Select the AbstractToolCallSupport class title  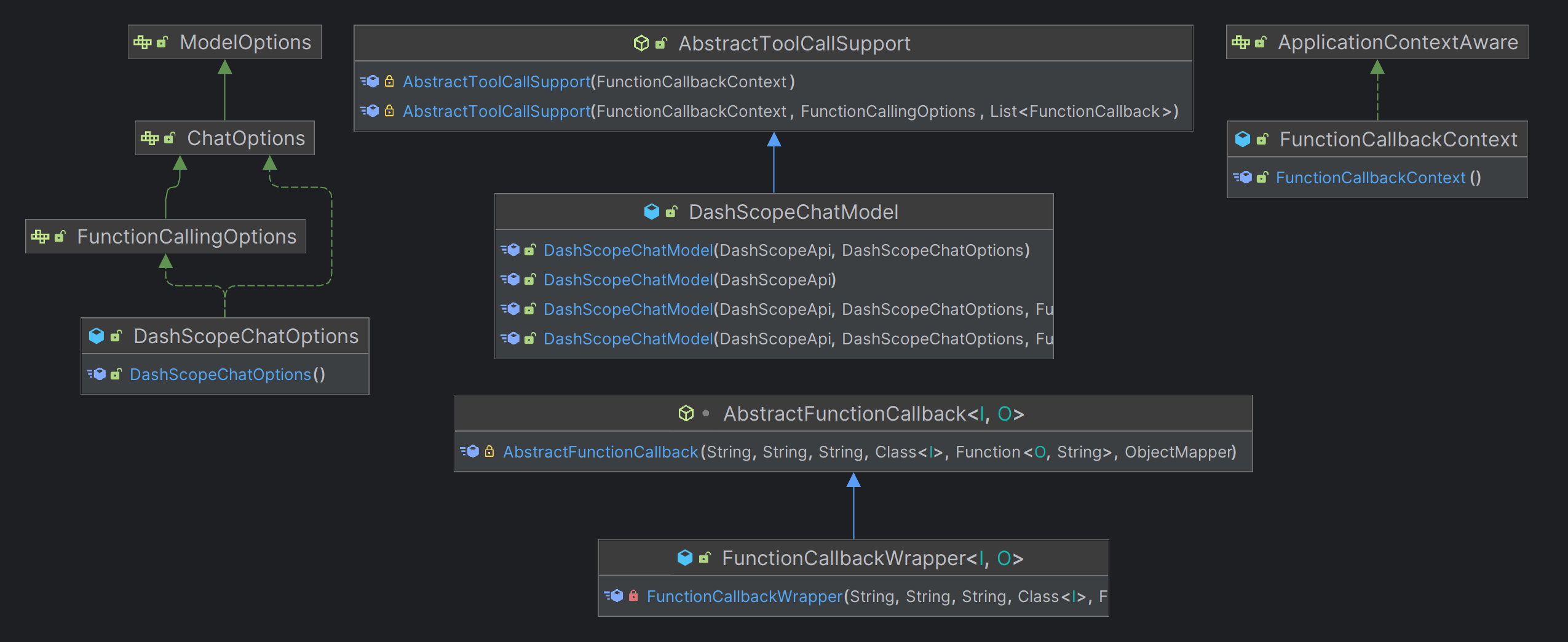pyautogui.click(x=794, y=44)
